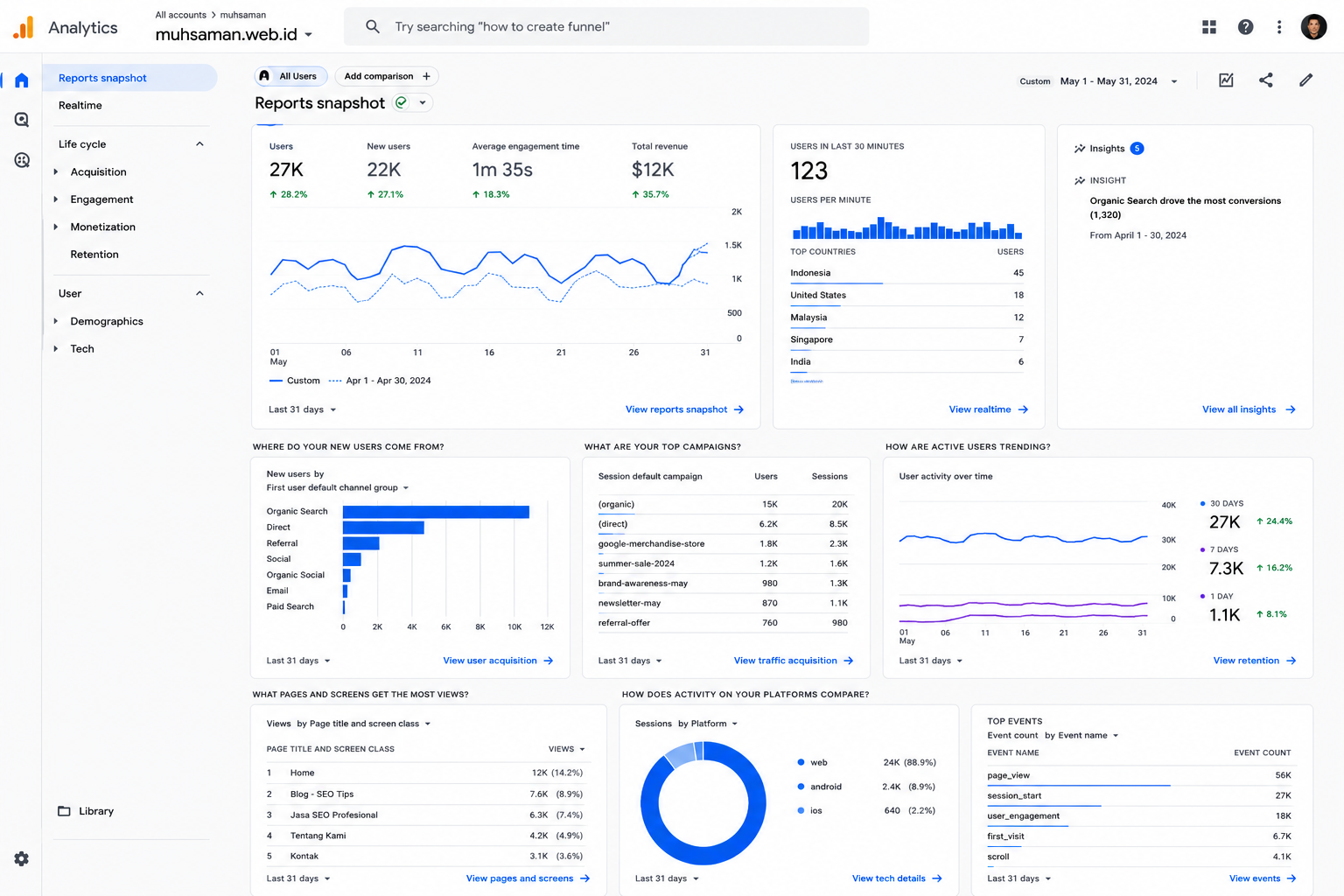
Task: Click arrow next to View all insights
Action: point(1290,409)
